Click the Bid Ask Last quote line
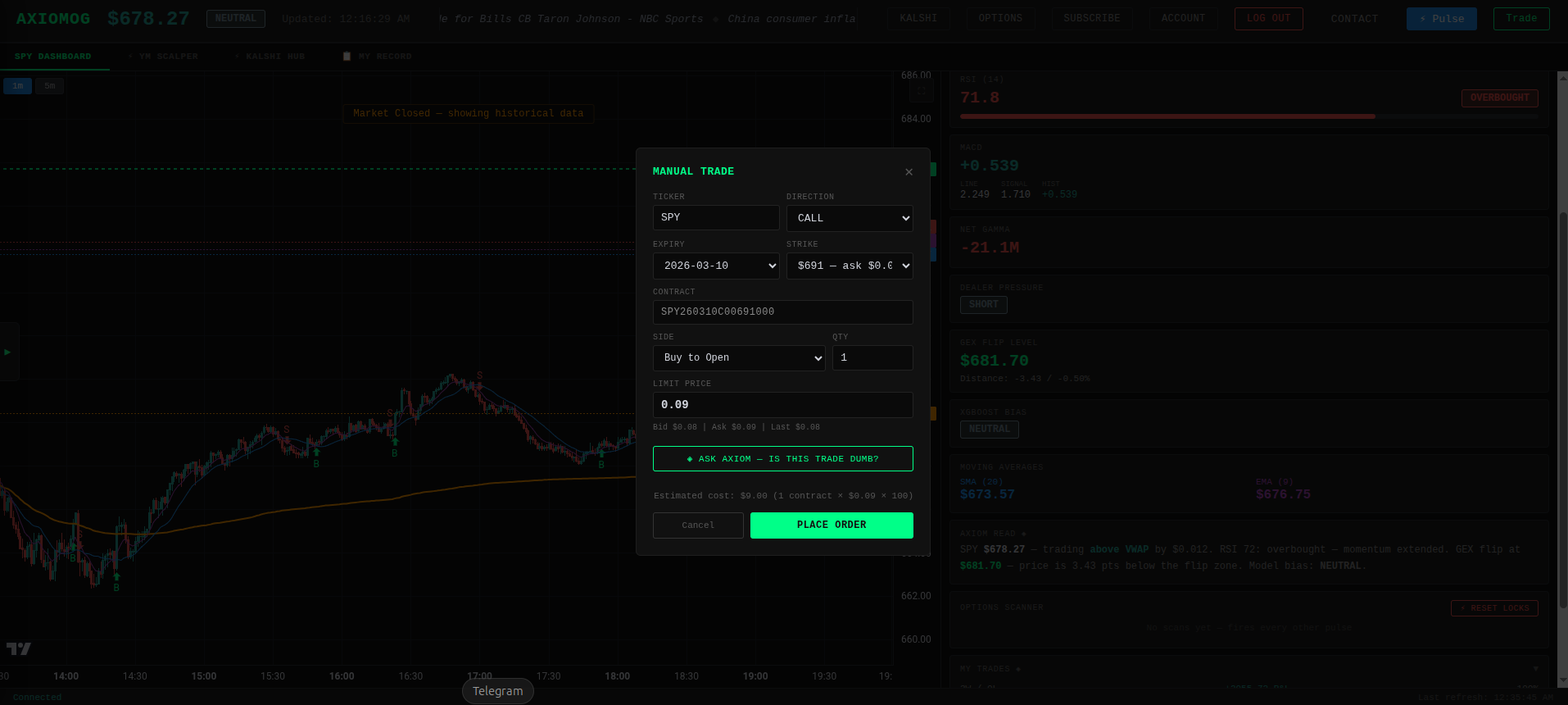The width and height of the screenshot is (1568, 705). [736, 427]
